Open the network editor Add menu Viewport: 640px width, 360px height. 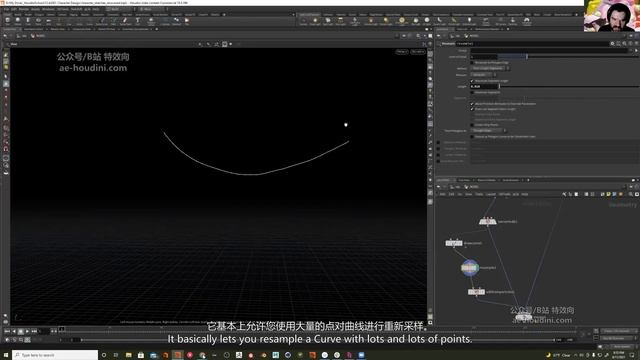click(x=442, y=194)
